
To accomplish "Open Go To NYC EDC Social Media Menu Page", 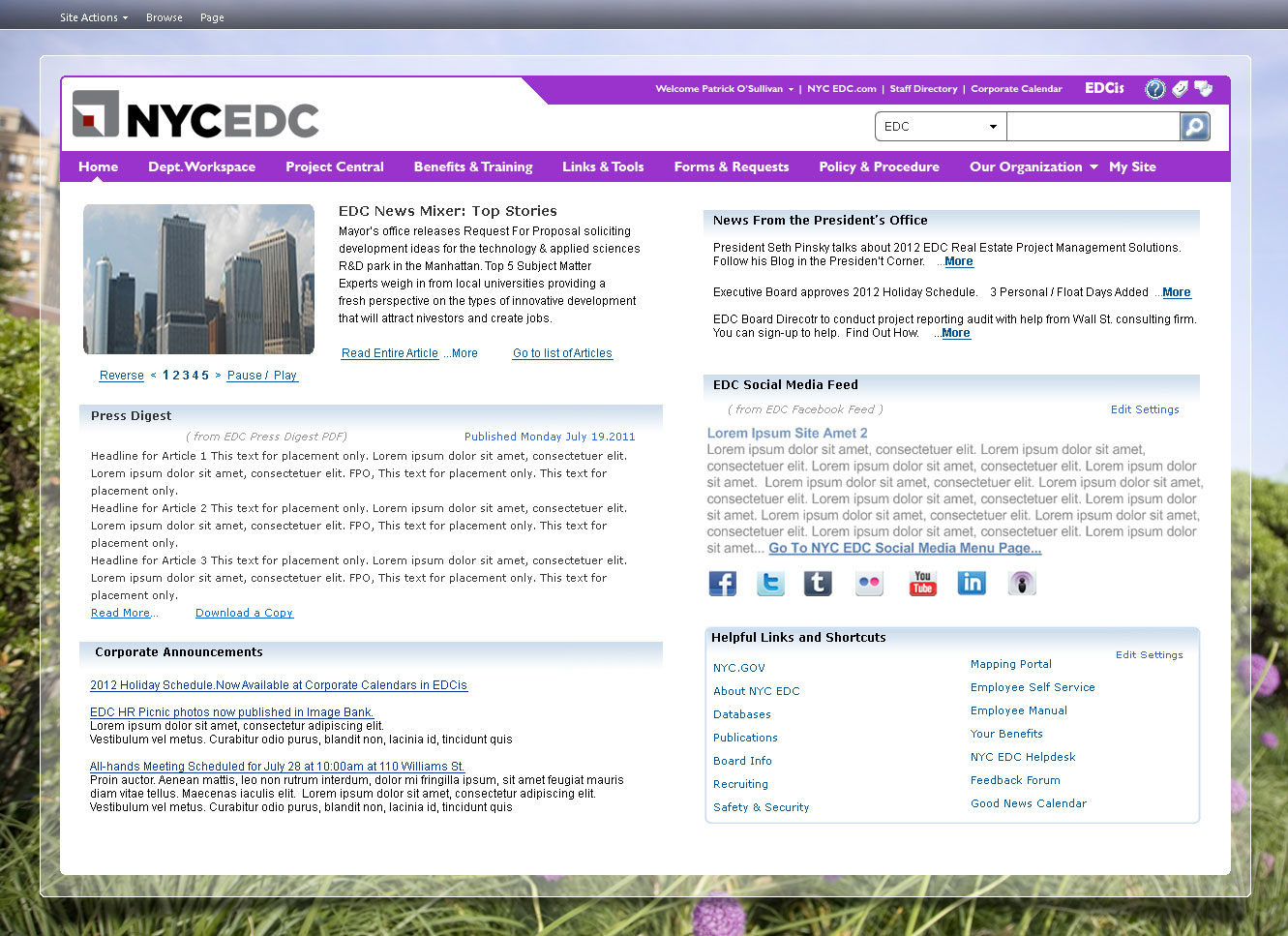I will point(905,548).
